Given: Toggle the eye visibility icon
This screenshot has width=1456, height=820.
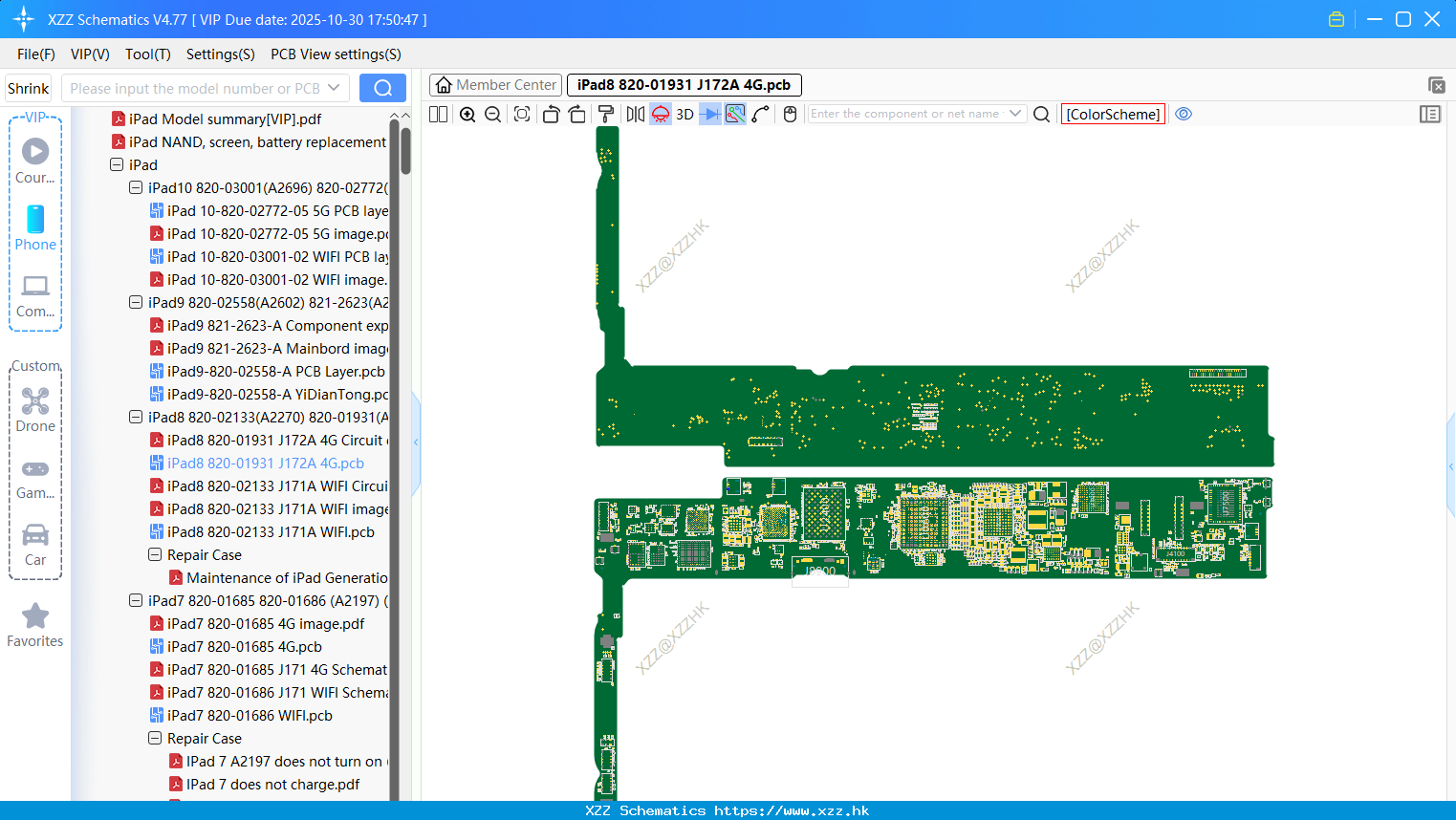Looking at the screenshot, I should pos(1184,114).
